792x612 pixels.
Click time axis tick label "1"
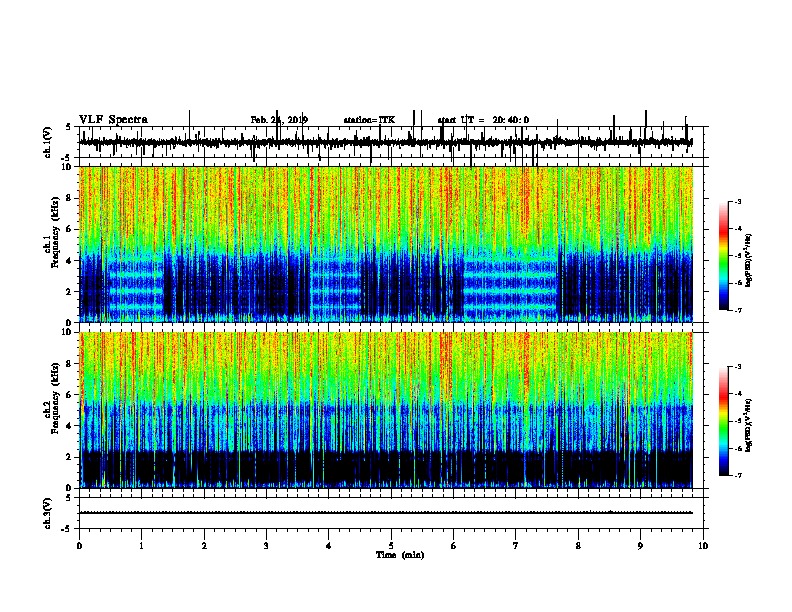141,545
